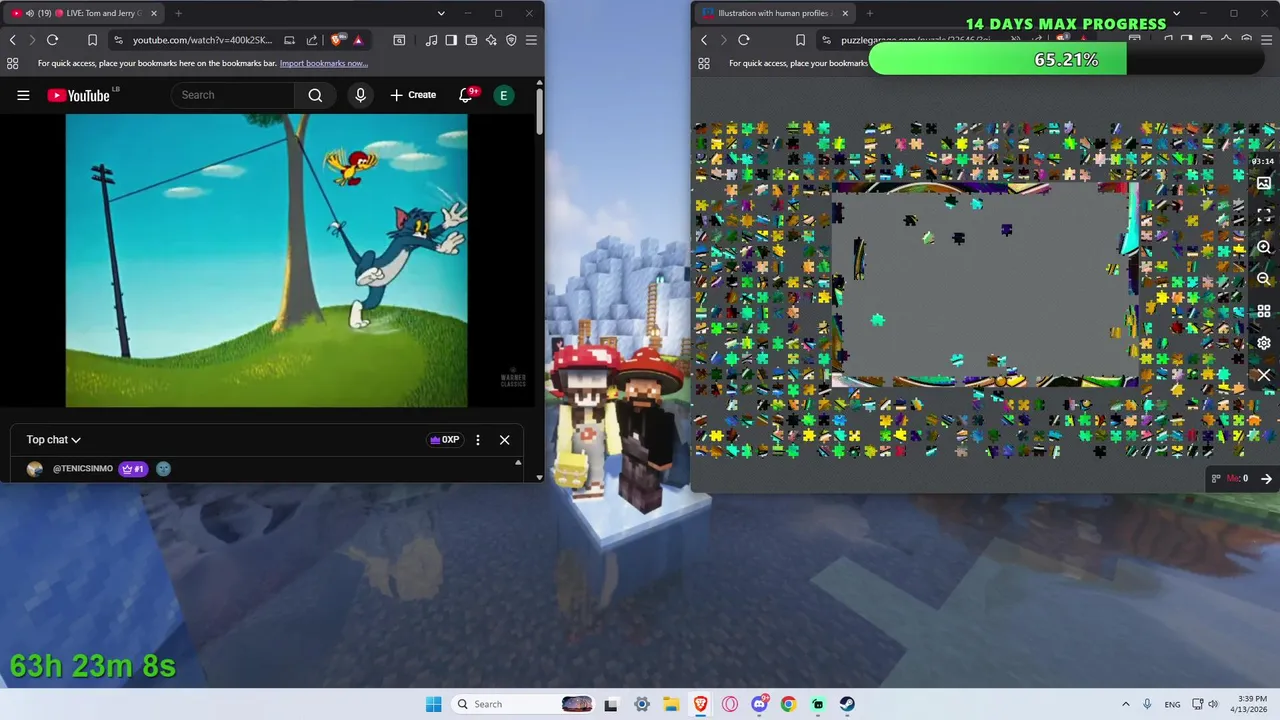Open site settings icon in YouTube address bar
1280x720 pixels.
118,40
